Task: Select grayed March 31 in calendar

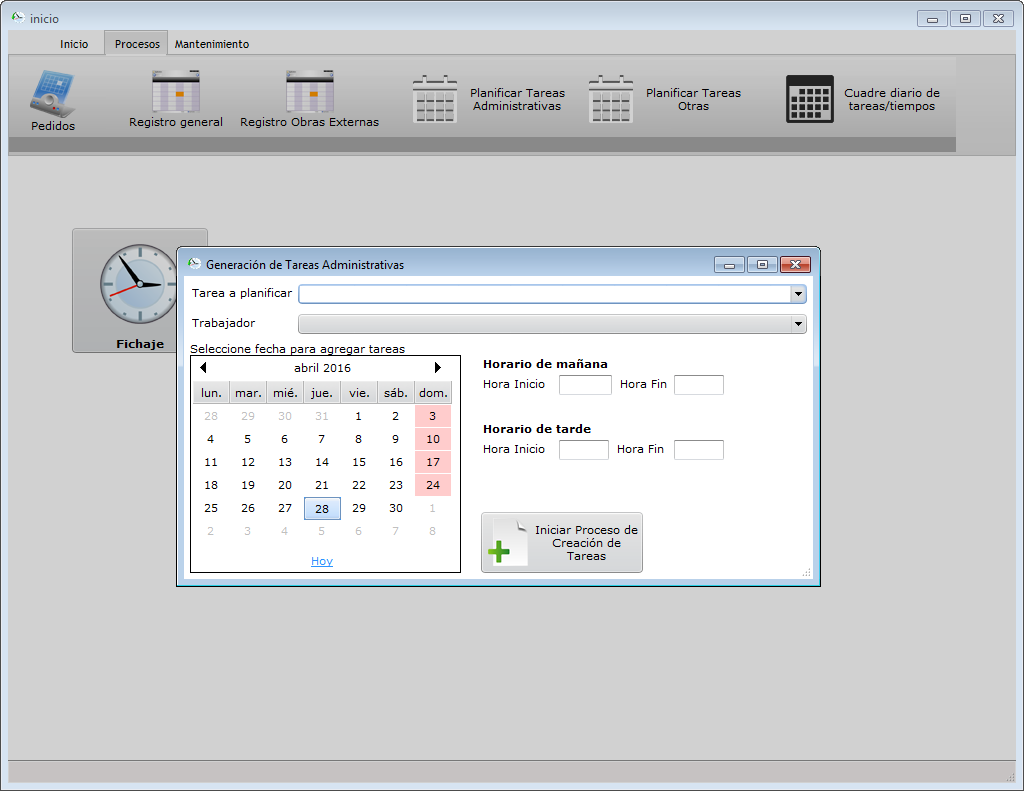Action: [x=321, y=416]
